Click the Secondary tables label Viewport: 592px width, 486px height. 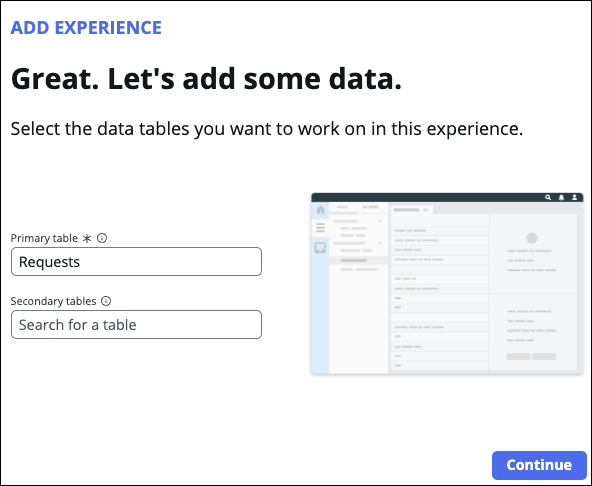click(x=53, y=301)
